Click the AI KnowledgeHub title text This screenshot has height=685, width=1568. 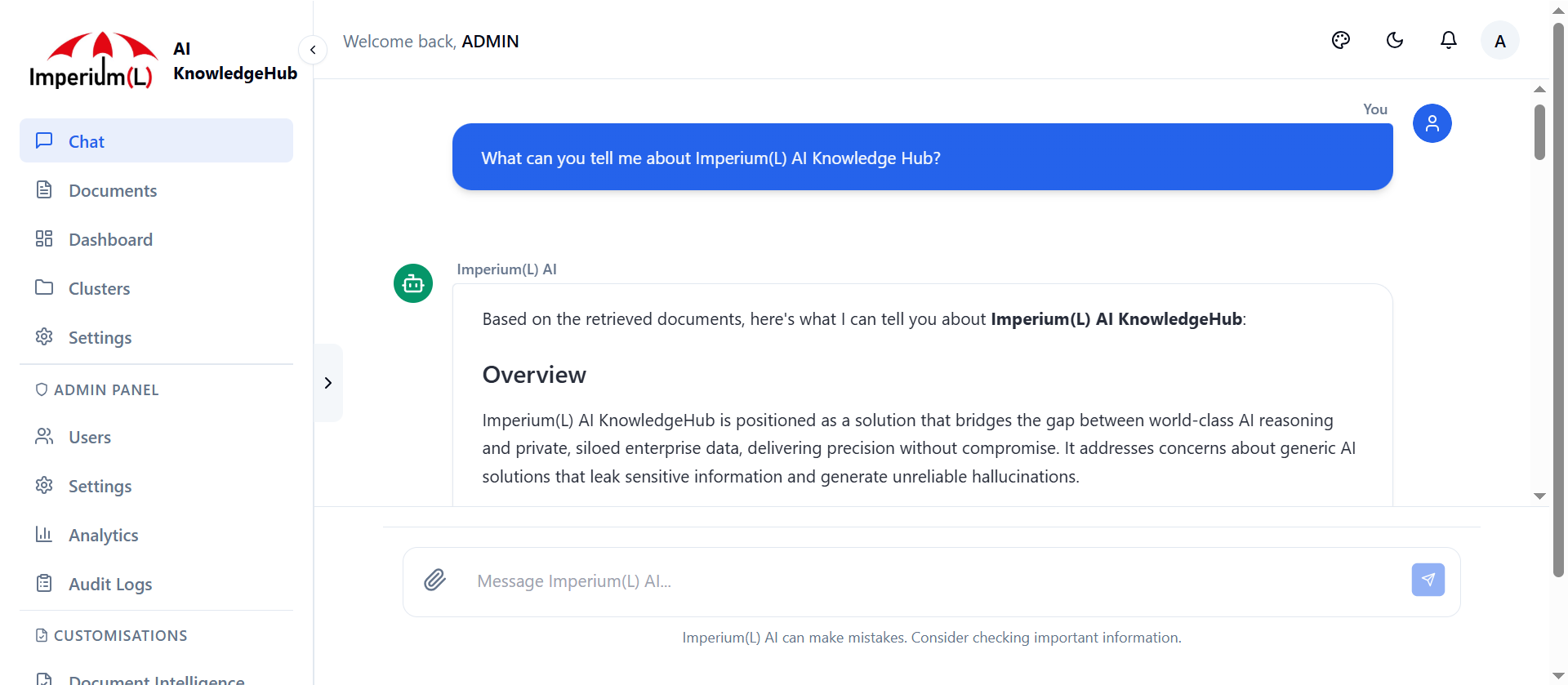235,61
